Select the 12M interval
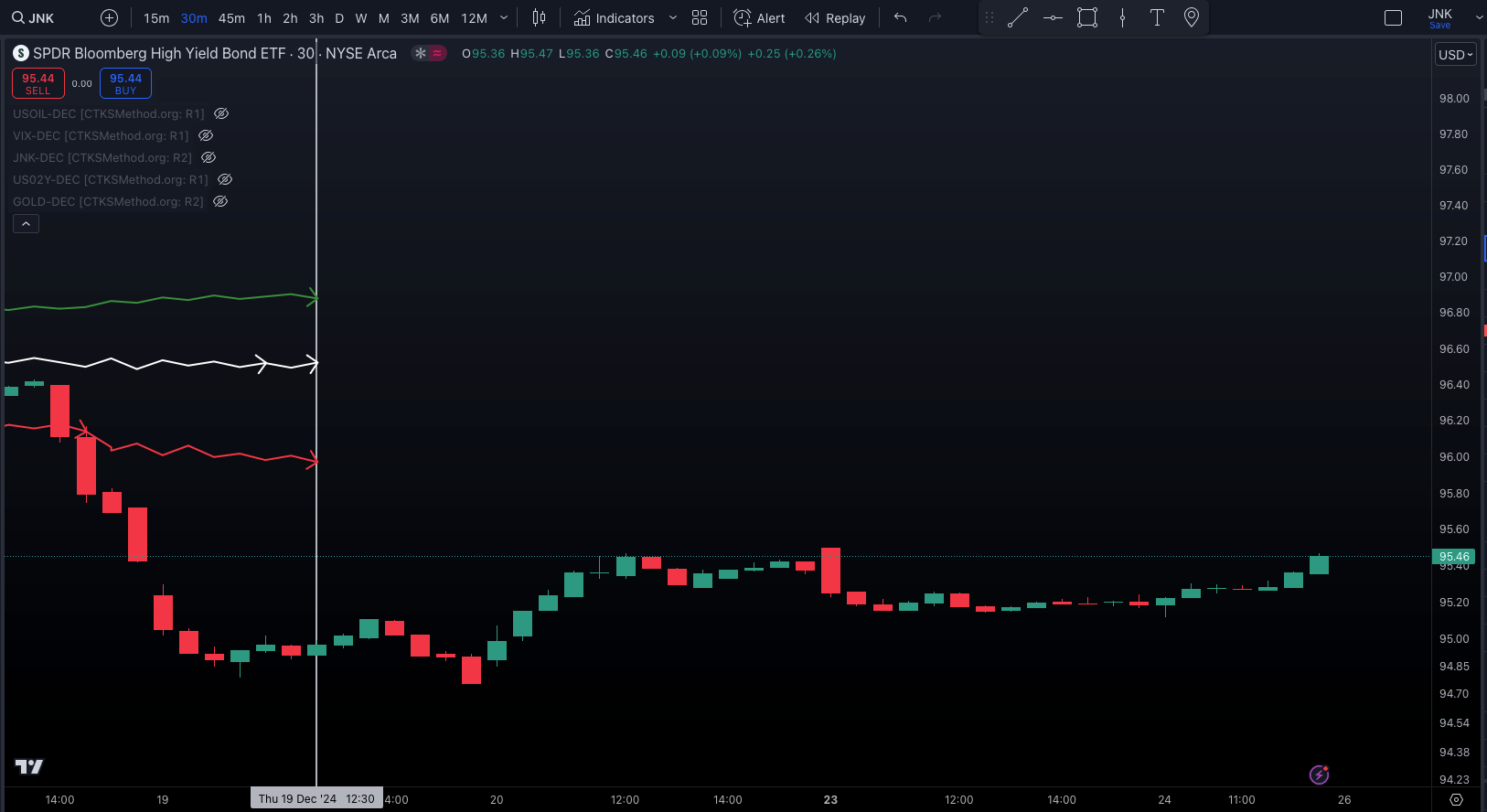Viewport: 1487px width, 812px height. point(474,18)
